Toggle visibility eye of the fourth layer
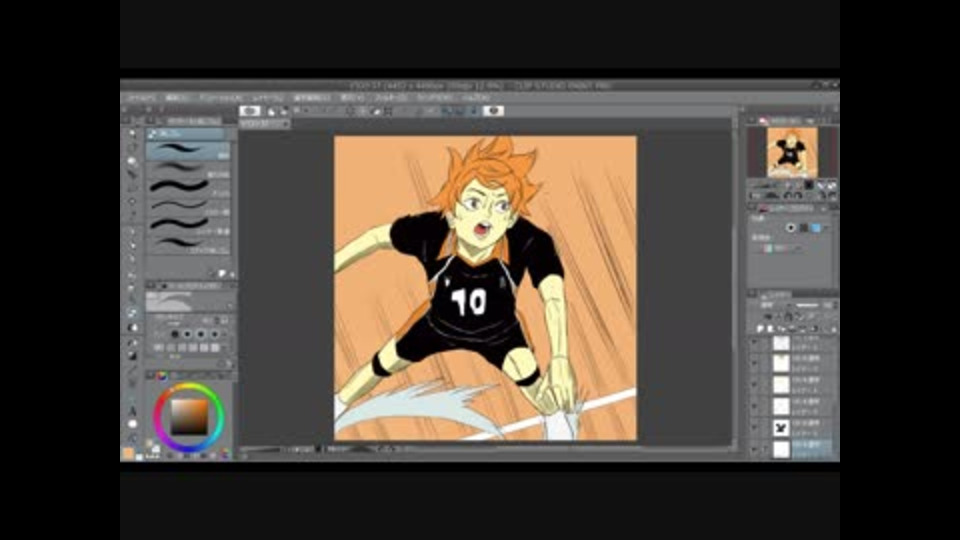This screenshot has width=960, height=540. pos(754,407)
